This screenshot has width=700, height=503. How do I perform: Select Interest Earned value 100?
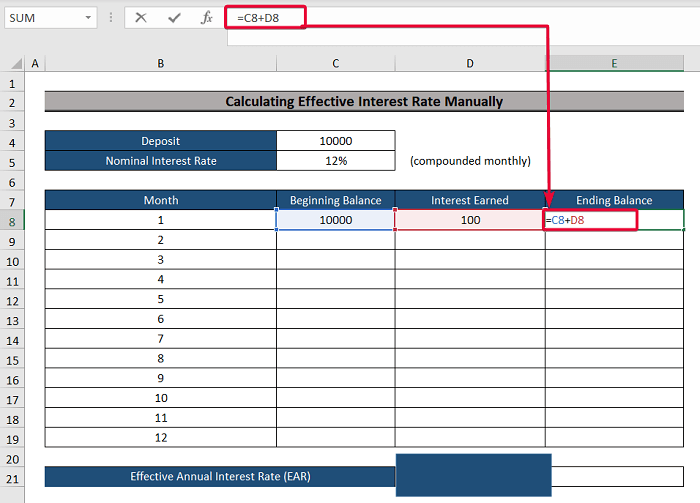coord(470,220)
